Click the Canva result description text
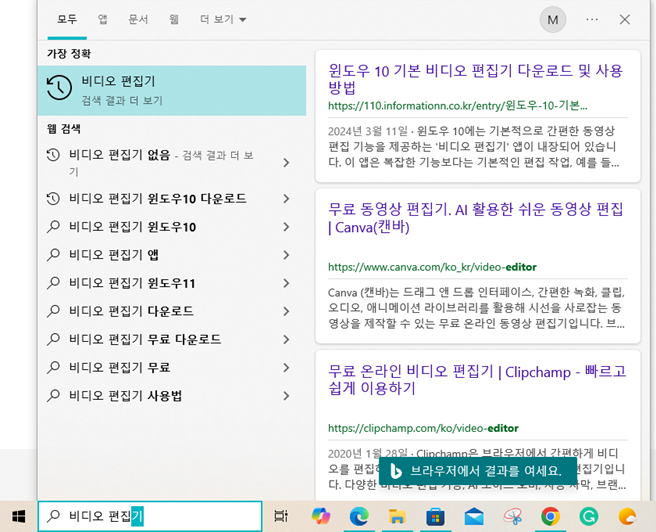Screen dimensions: 656x532 (477, 308)
